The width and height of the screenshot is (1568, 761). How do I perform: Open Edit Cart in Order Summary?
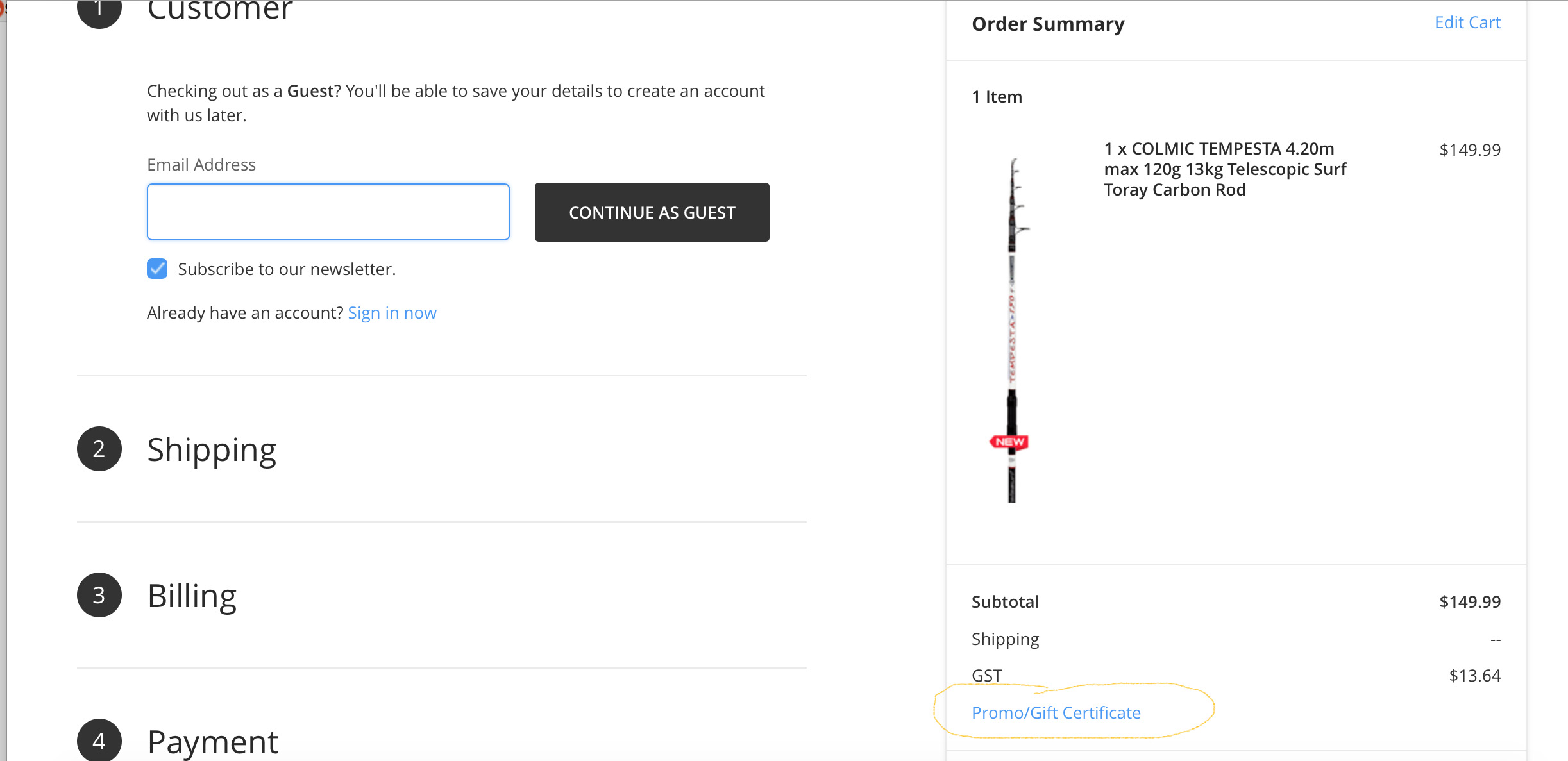[1467, 23]
